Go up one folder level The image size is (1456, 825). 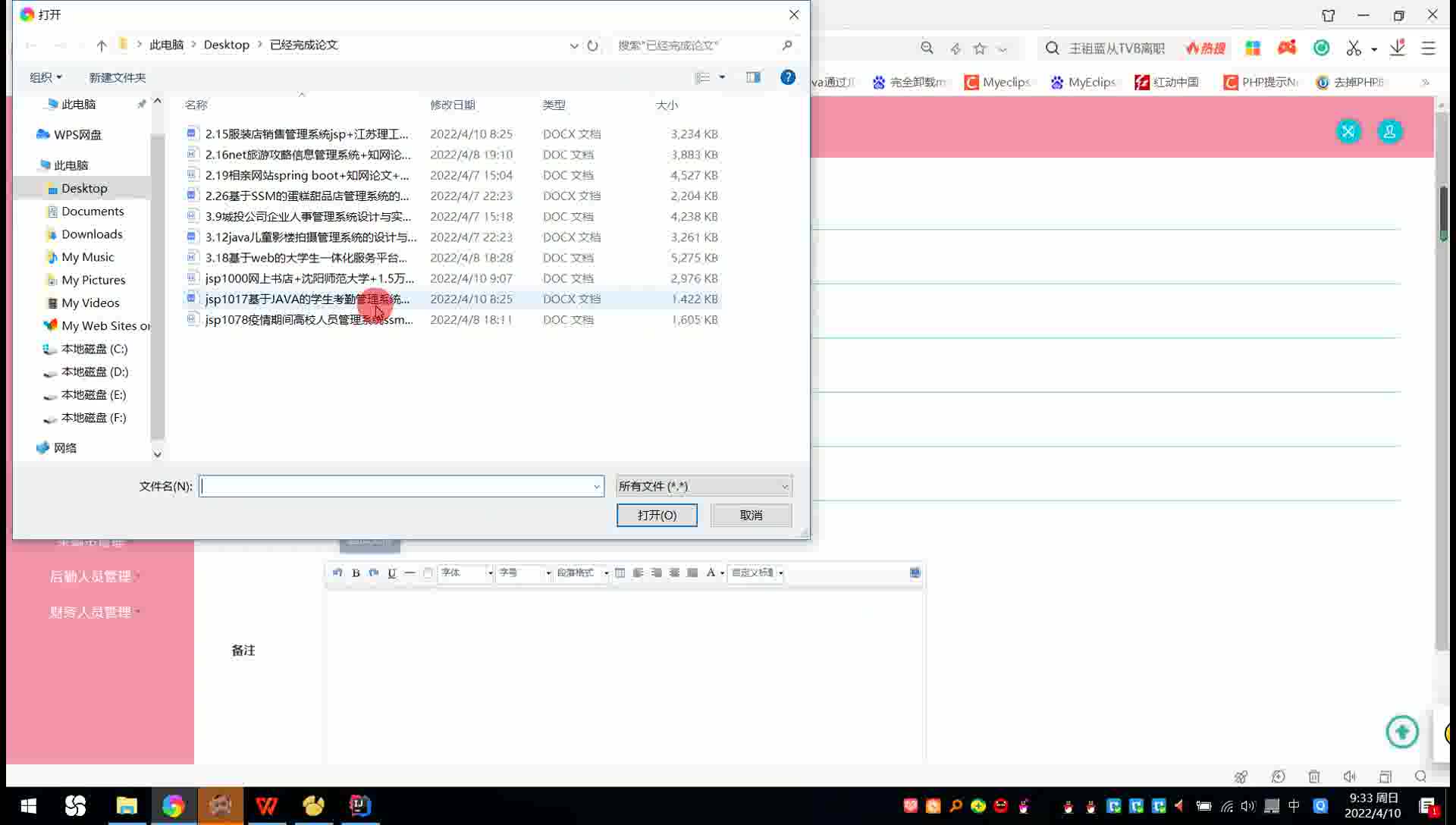pos(102,45)
